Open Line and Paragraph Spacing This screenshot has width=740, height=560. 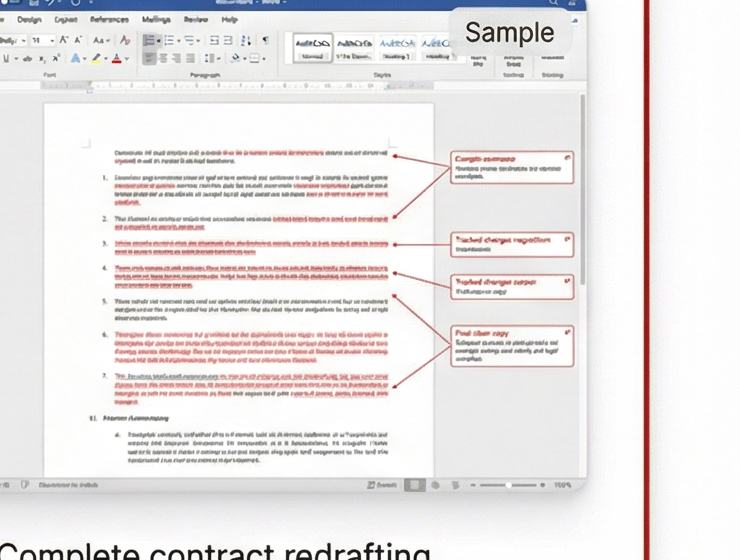pyautogui.click(x=210, y=58)
